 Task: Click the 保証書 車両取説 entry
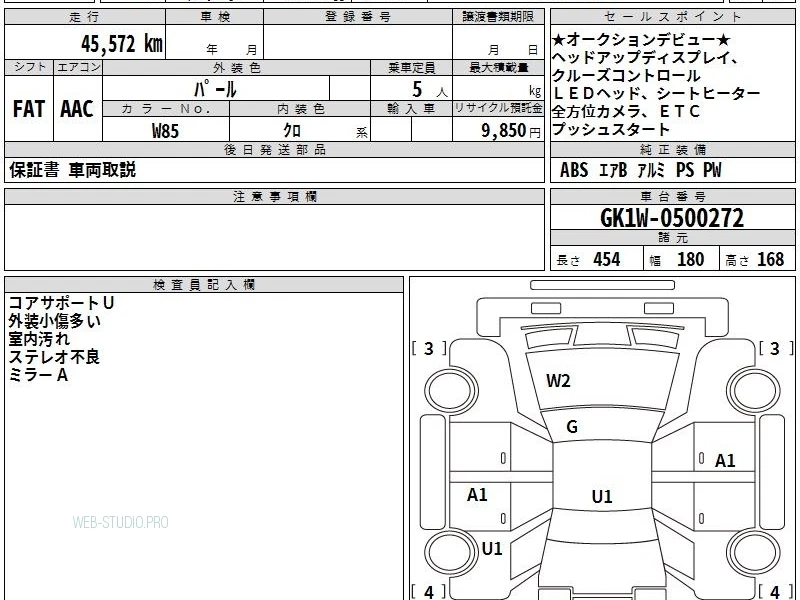coord(72,170)
